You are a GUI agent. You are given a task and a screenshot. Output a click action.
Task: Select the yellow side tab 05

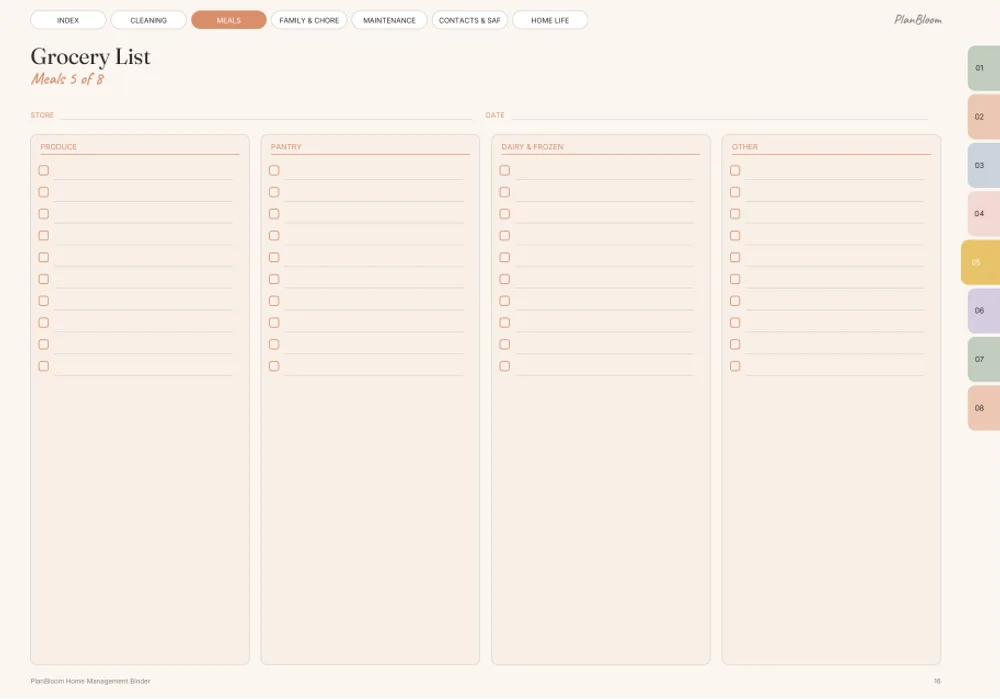tap(980, 262)
